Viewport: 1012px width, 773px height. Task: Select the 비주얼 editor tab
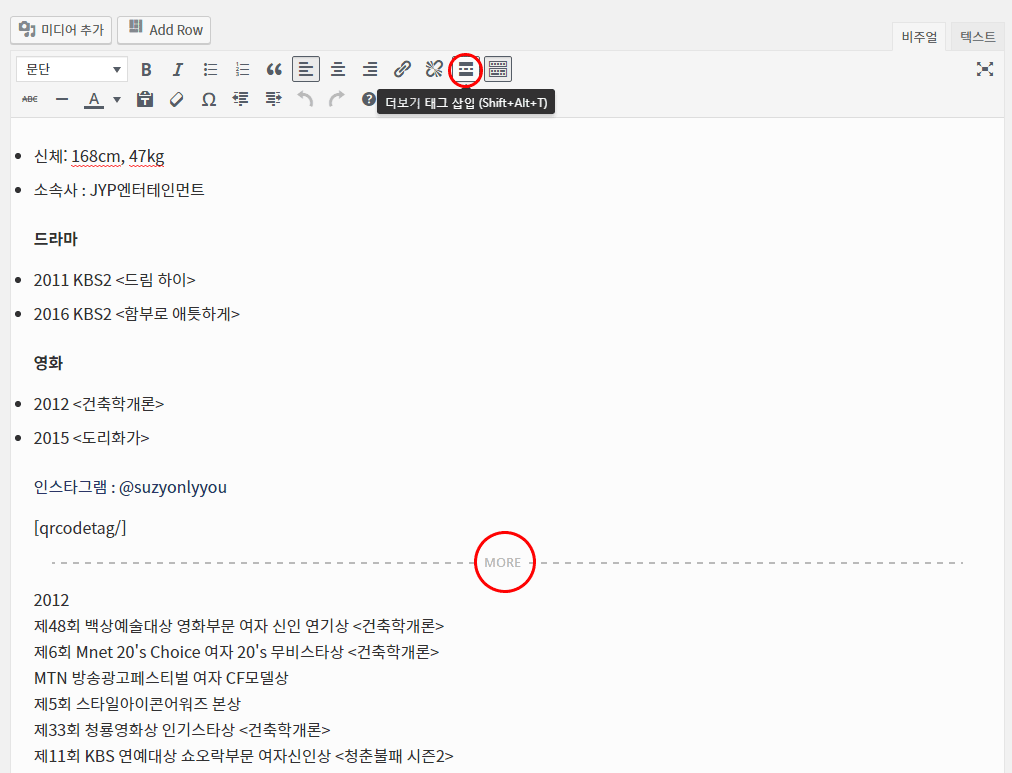coord(919,37)
